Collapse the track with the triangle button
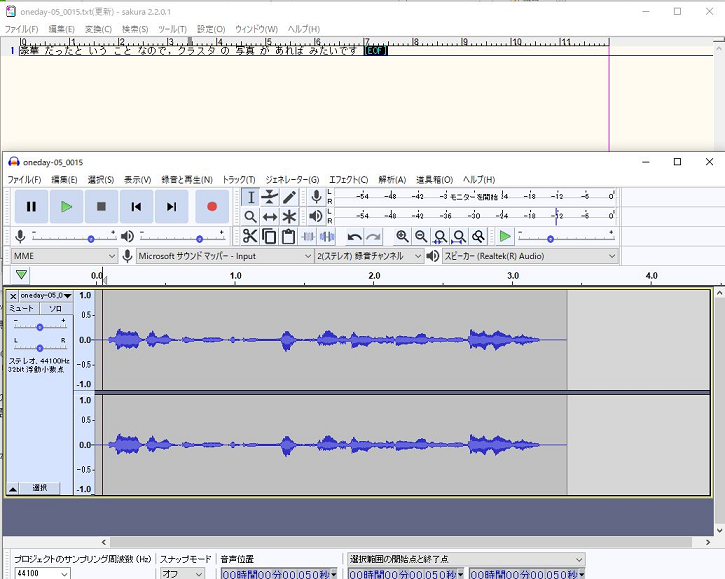 (x=13, y=488)
